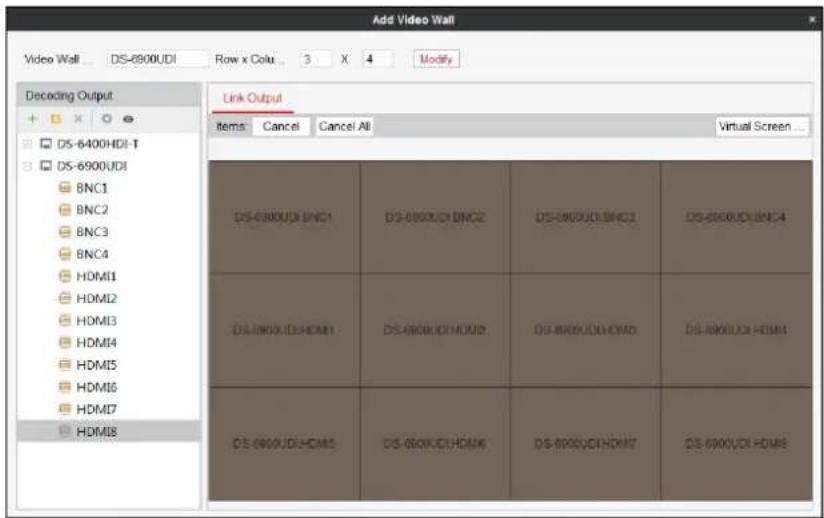Click the column count field showing 4

pos(377,59)
